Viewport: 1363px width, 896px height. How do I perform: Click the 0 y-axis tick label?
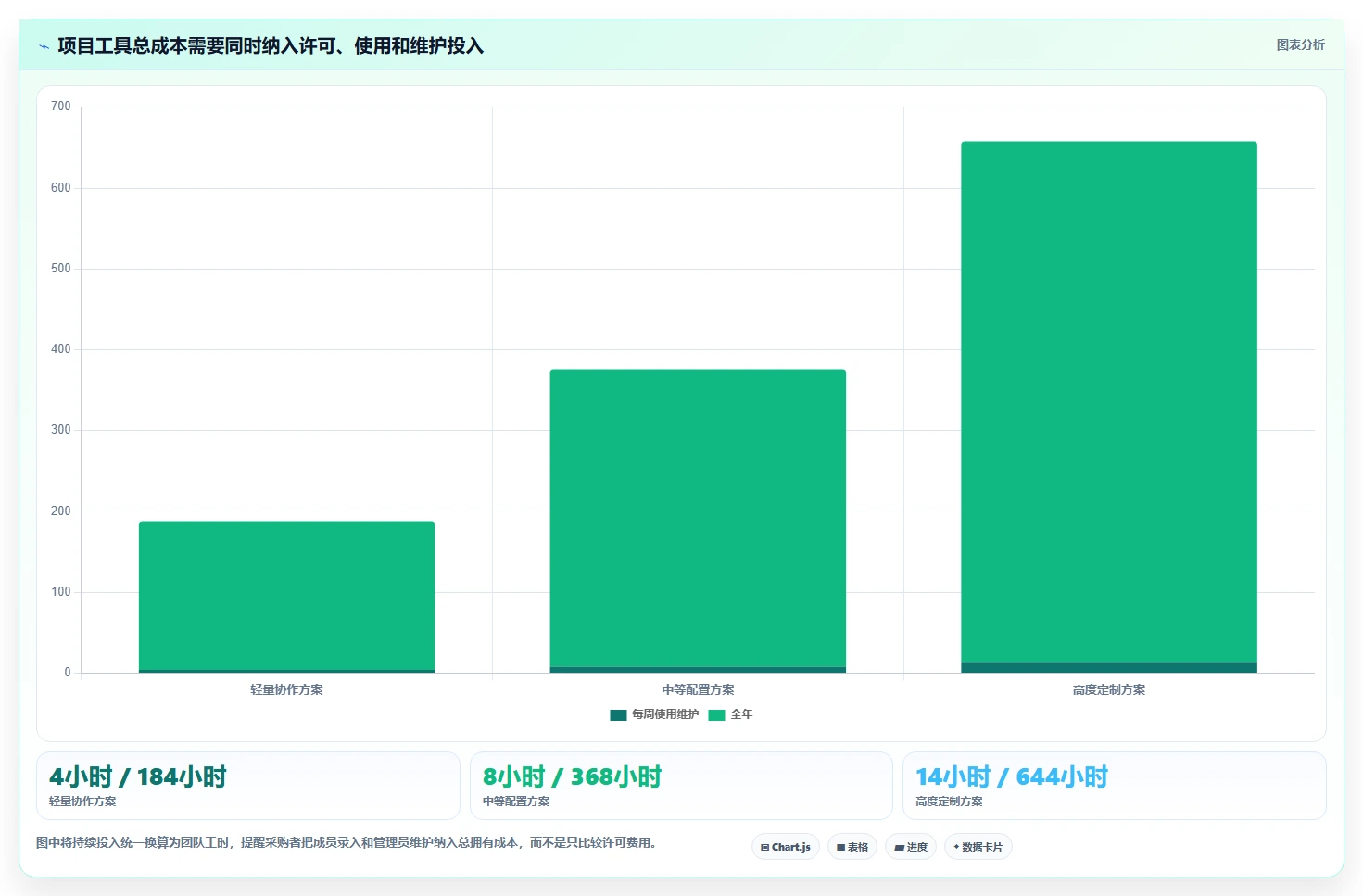(68, 673)
